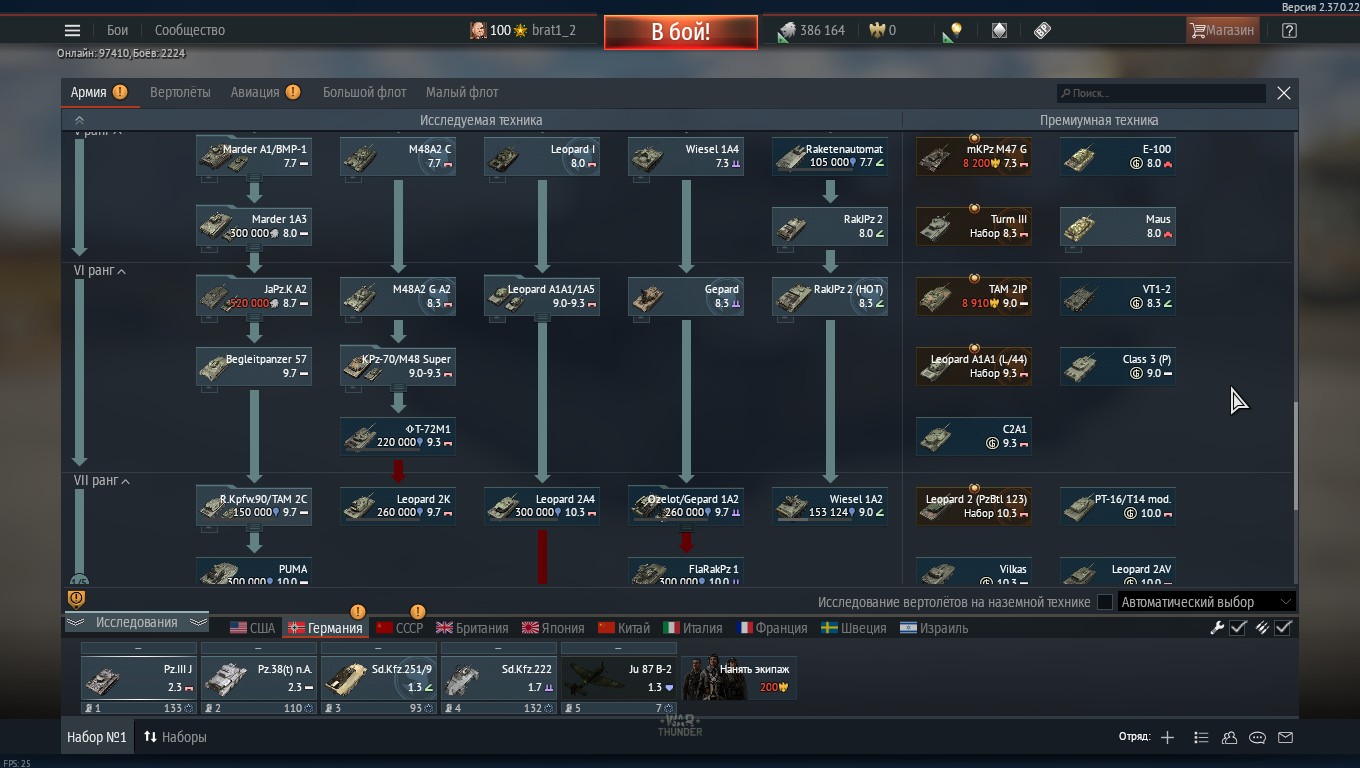Click Нанять экипаж to hire crew

[739, 677]
